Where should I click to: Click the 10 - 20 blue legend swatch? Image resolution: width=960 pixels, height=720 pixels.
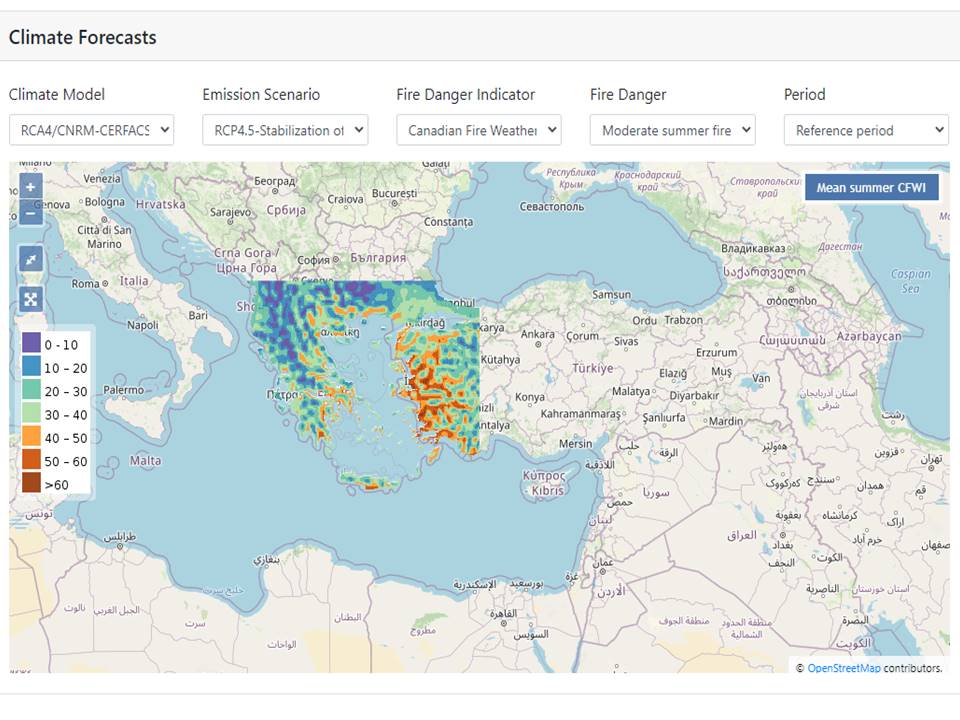(32, 368)
